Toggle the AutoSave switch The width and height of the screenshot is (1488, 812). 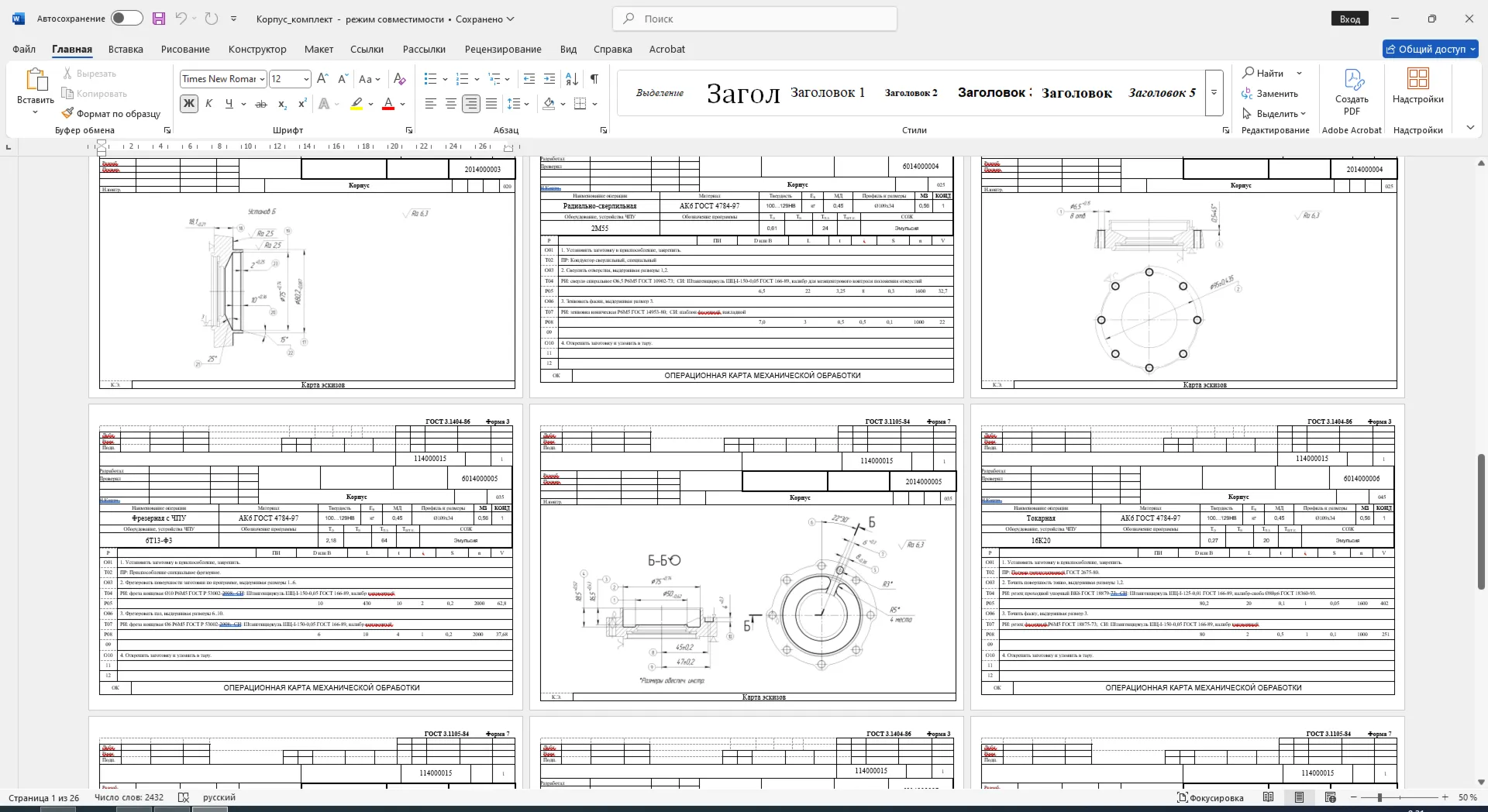pyautogui.click(x=126, y=18)
